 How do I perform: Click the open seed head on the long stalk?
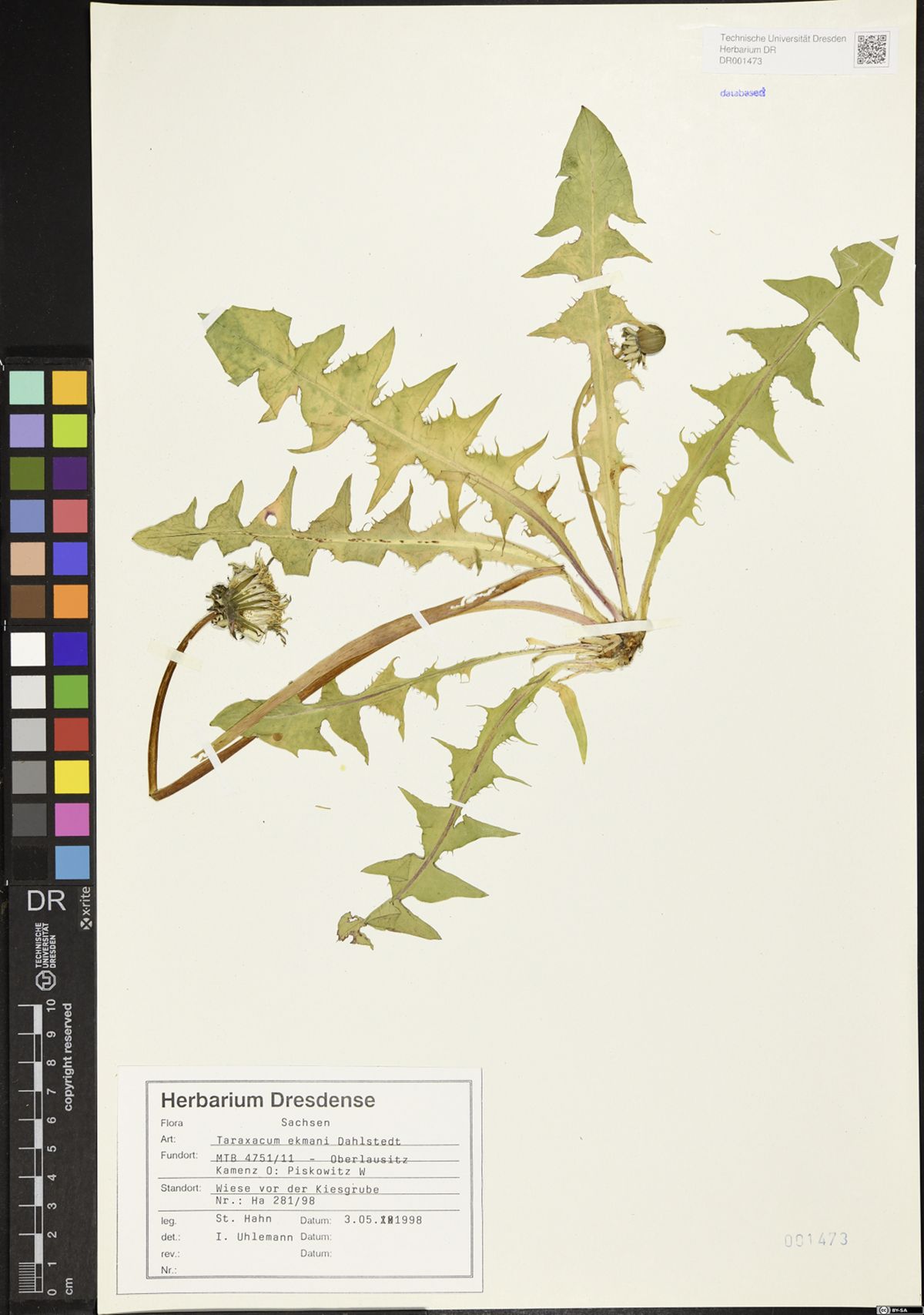tap(248, 601)
